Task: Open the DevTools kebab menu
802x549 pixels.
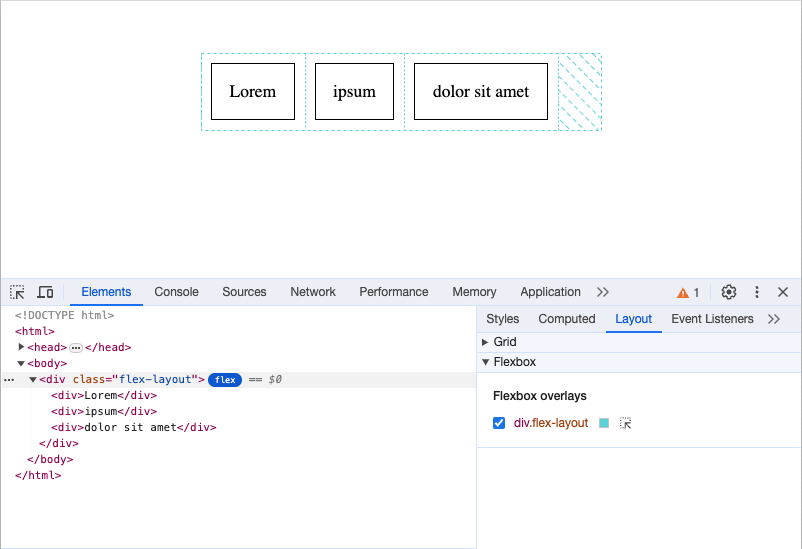Action: [x=757, y=292]
